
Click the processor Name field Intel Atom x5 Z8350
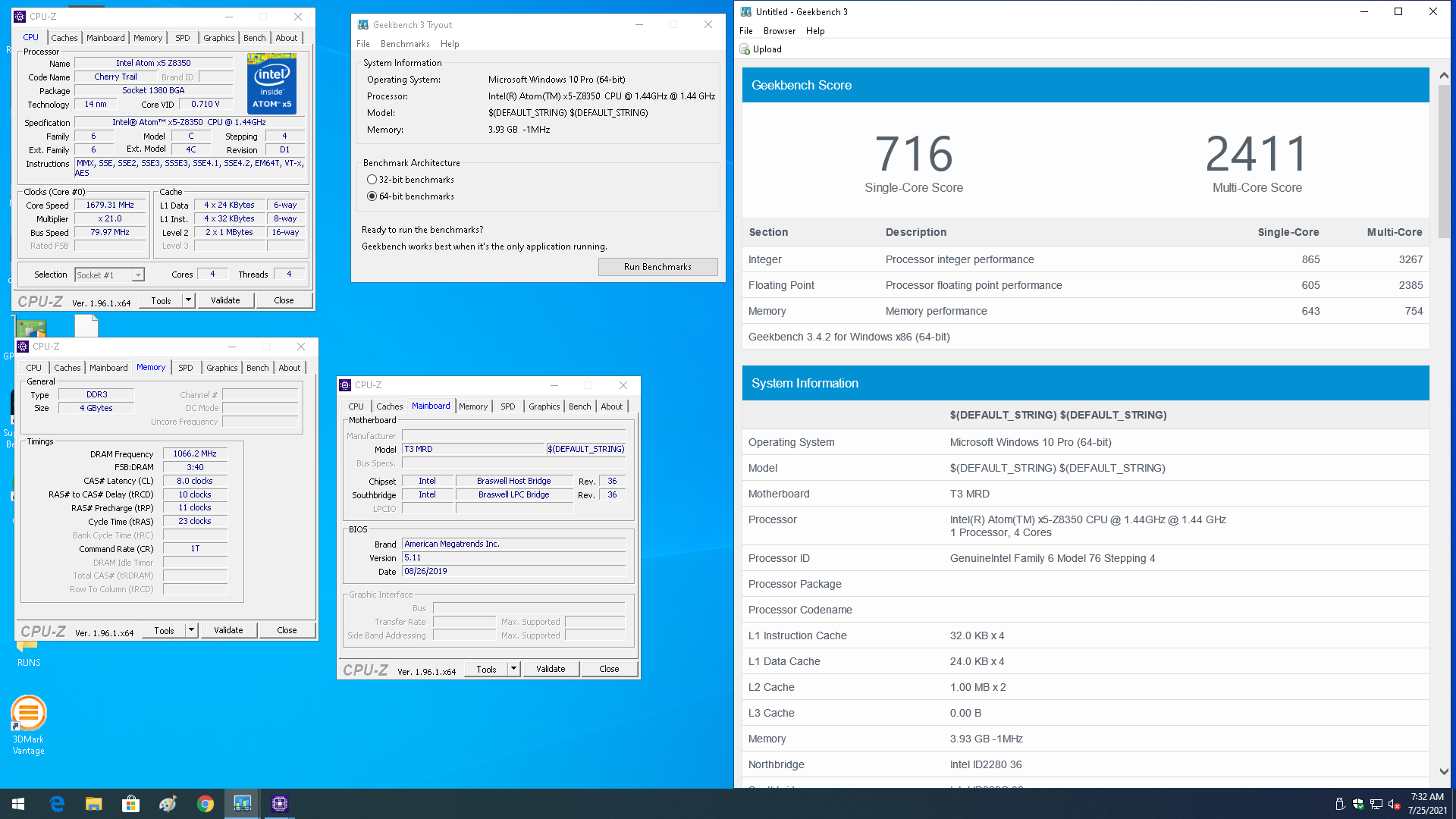tap(153, 64)
